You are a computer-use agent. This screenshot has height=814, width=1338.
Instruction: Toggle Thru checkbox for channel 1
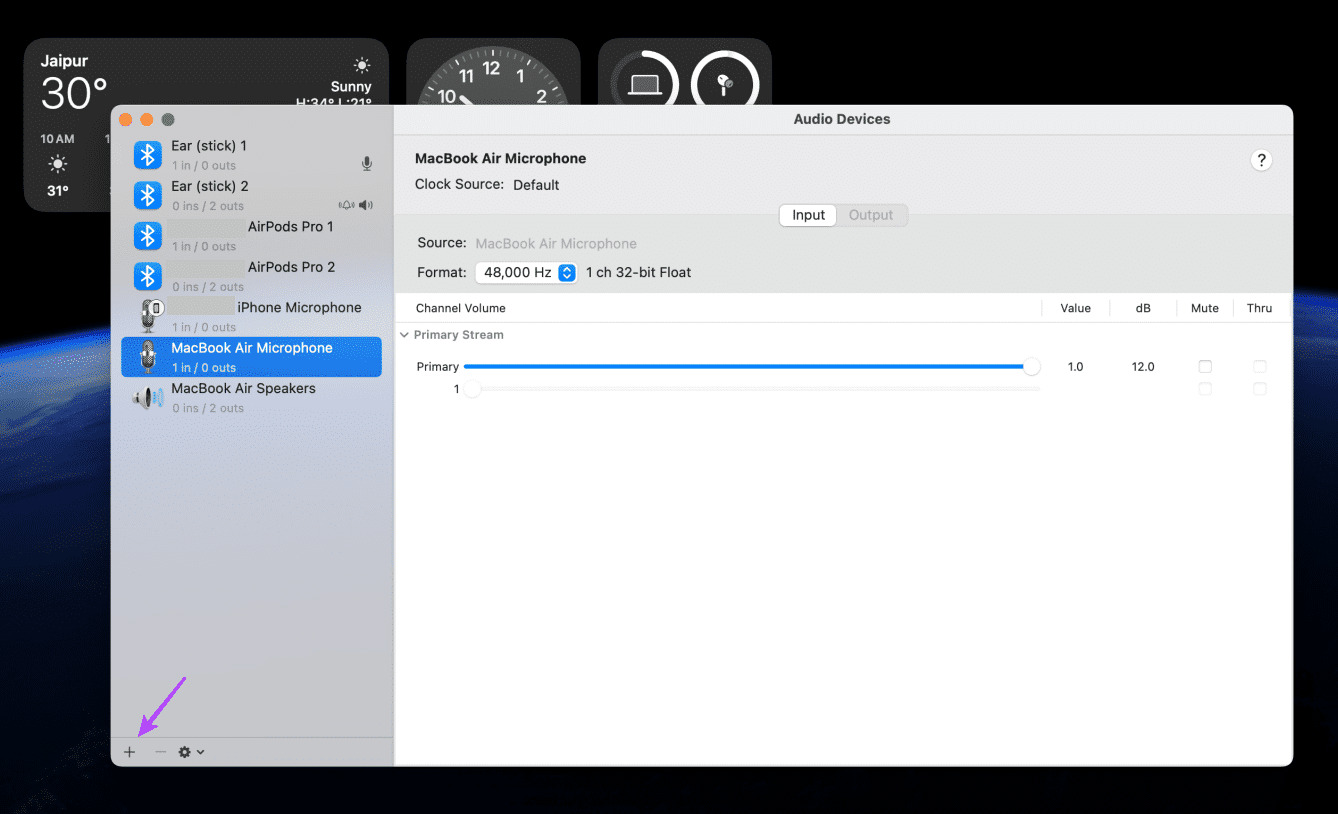[x=1260, y=389]
